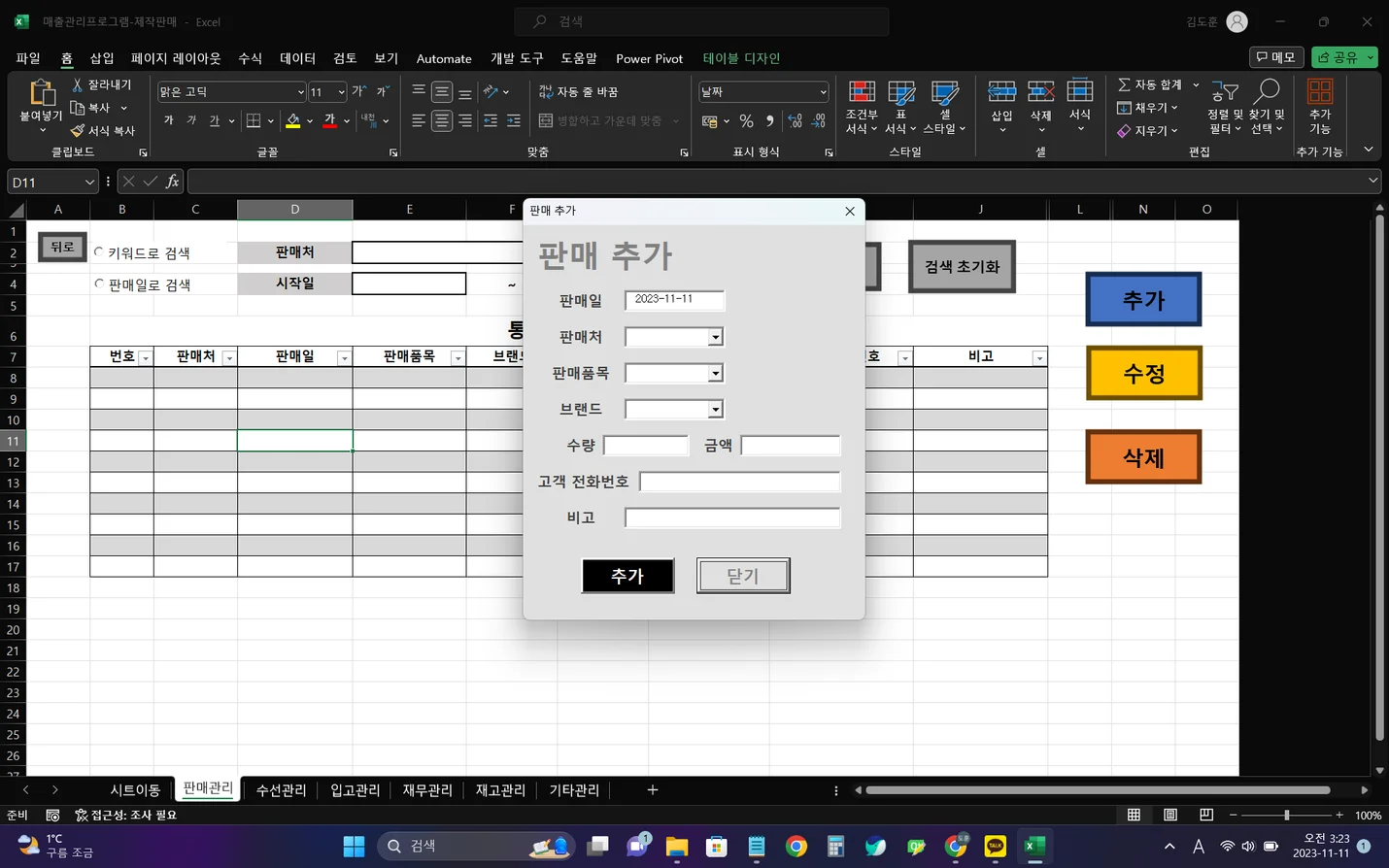Expand the 브랜드 combo box in dialog
This screenshot has height=868, width=1389.
(x=715, y=409)
